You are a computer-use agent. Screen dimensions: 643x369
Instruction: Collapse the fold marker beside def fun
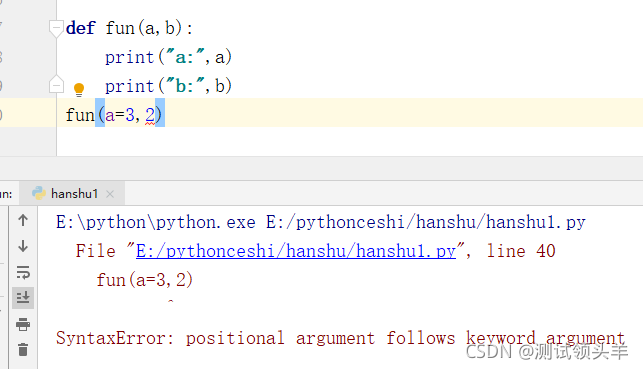click(x=56, y=28)
